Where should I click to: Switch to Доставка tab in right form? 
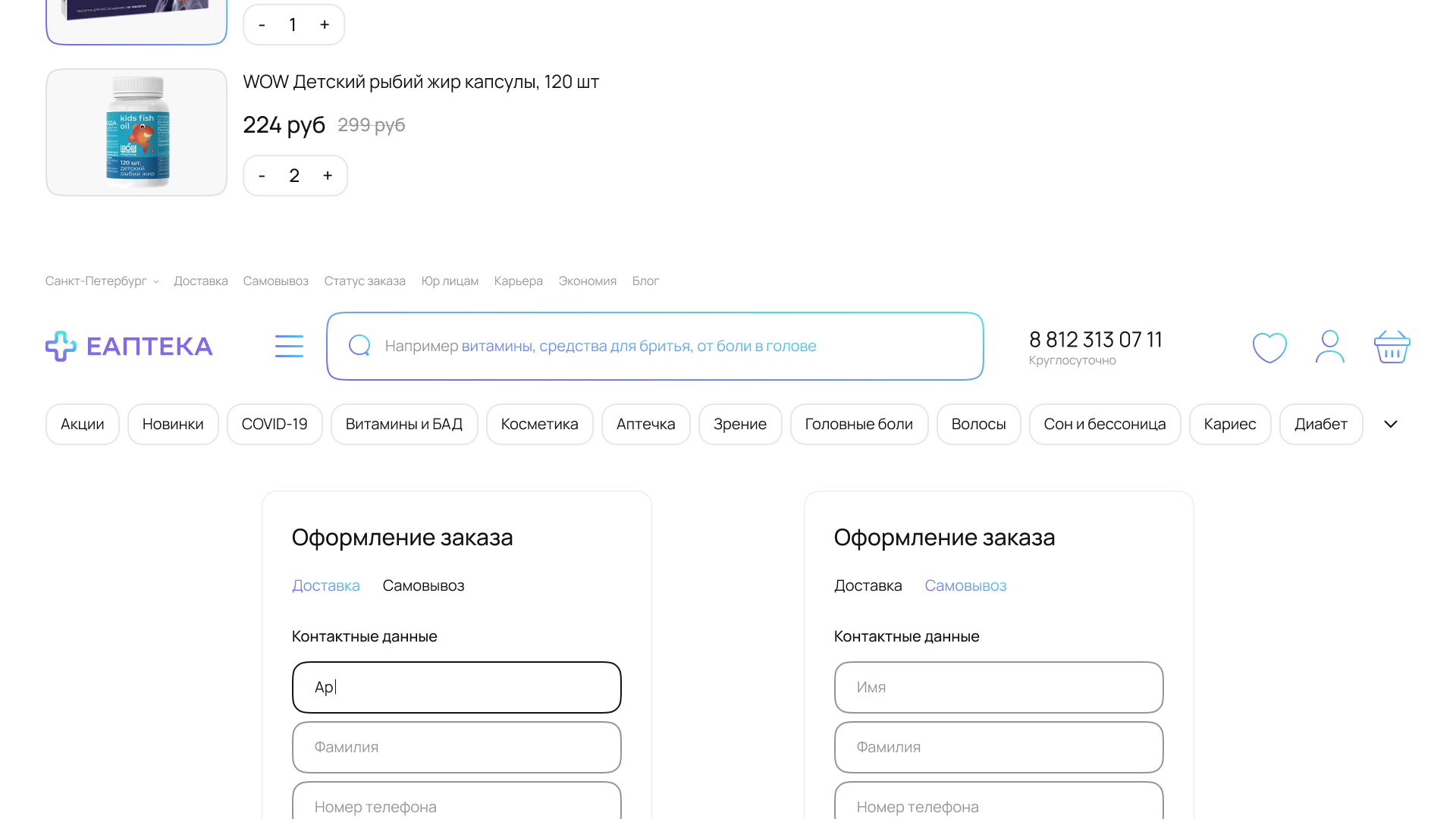click(868, 585)
